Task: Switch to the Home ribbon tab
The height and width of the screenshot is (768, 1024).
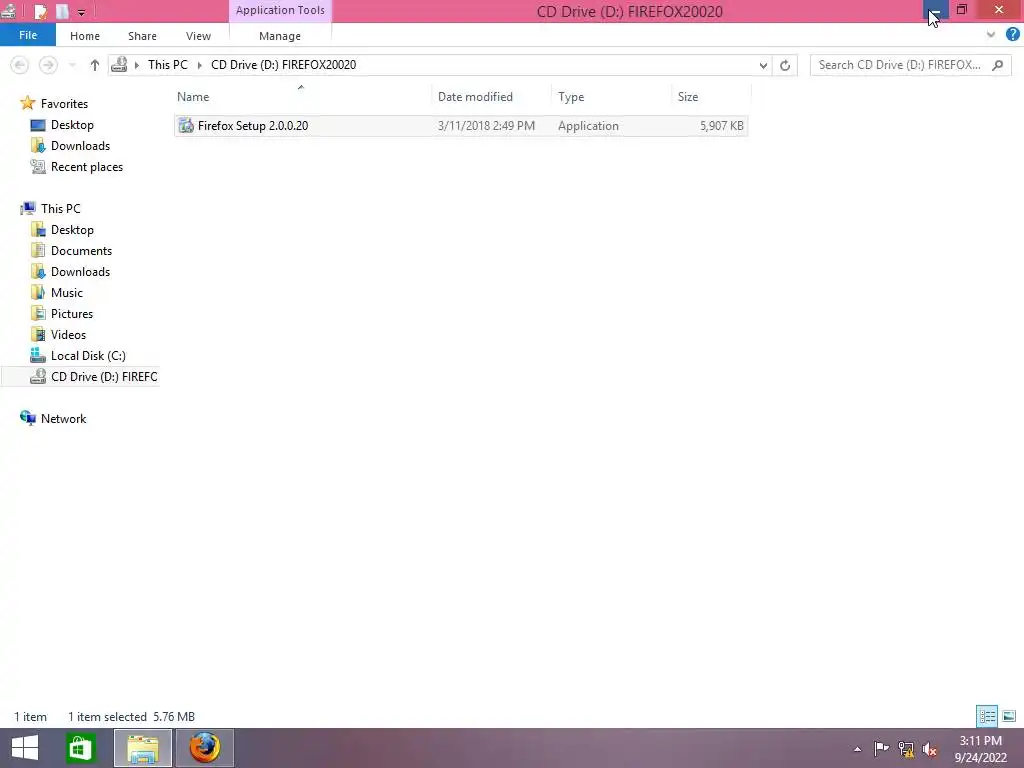Action: [85, 36]
